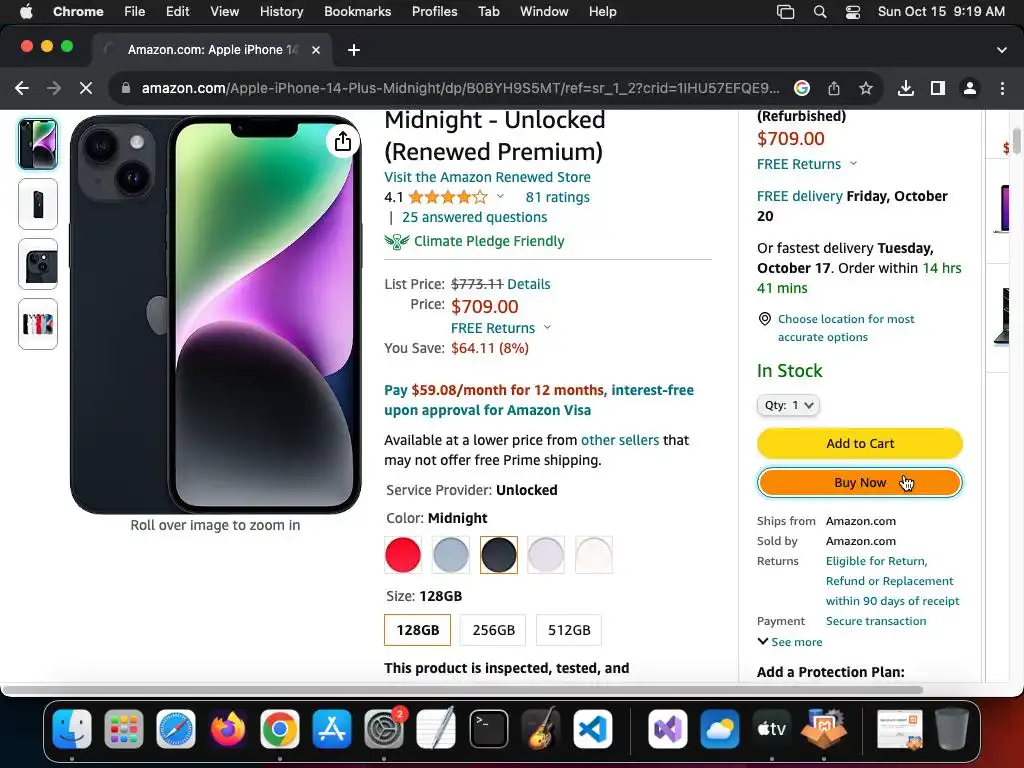1024x768 pixels.
Task: Click the share icon on product image
Action: pos(343,142)
